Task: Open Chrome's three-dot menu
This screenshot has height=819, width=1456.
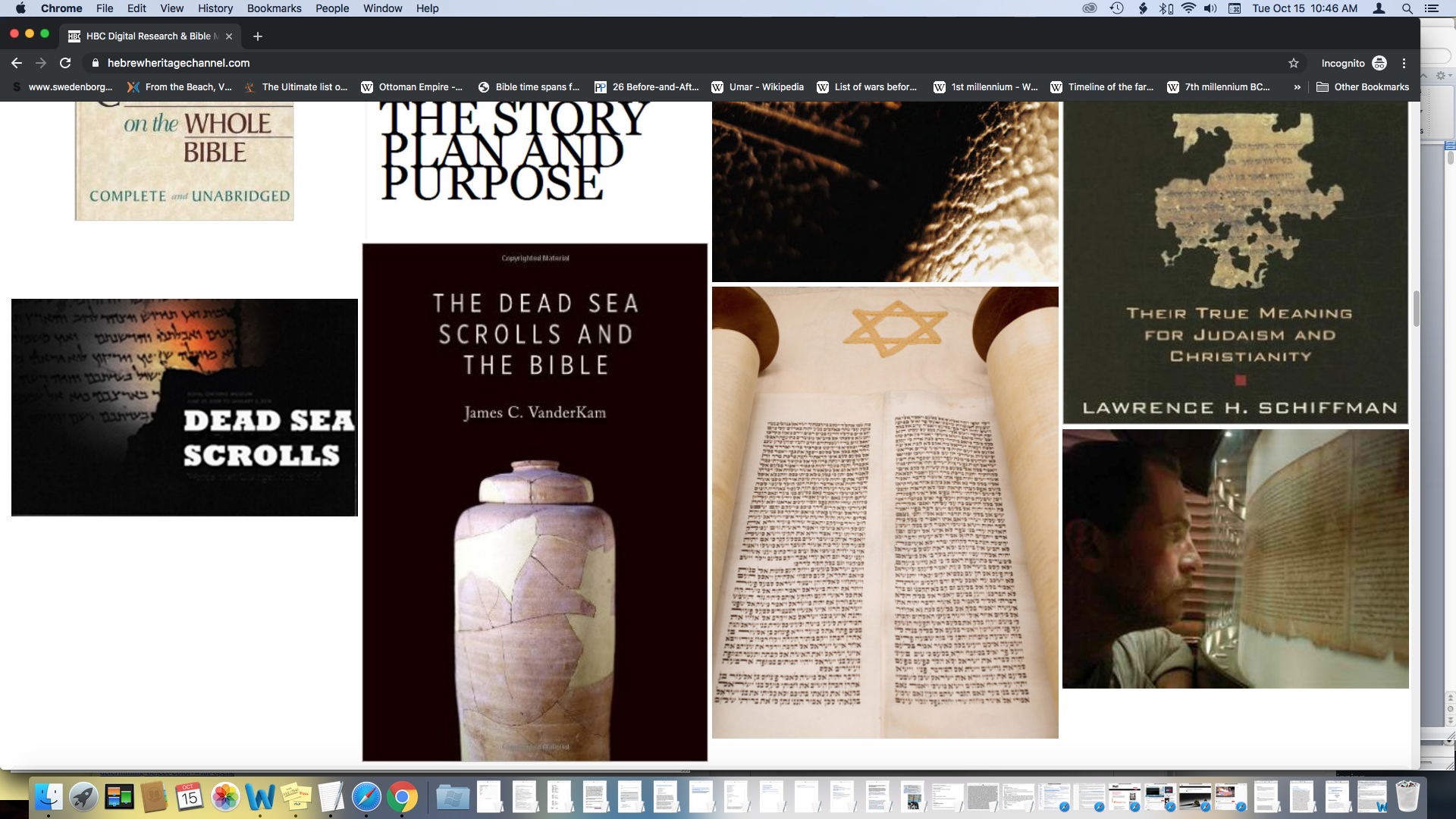Action: click(x=1404, y=63)
